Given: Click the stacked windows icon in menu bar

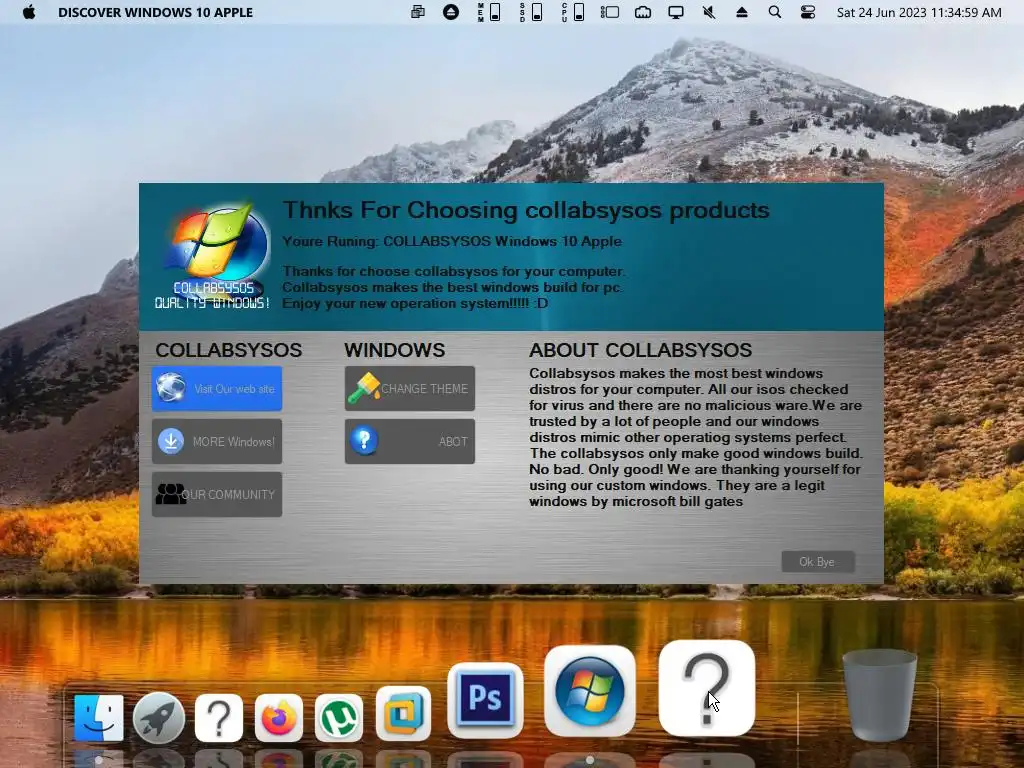Looking at the screenshot, I should pyautogui.click(x=418, y=12).
